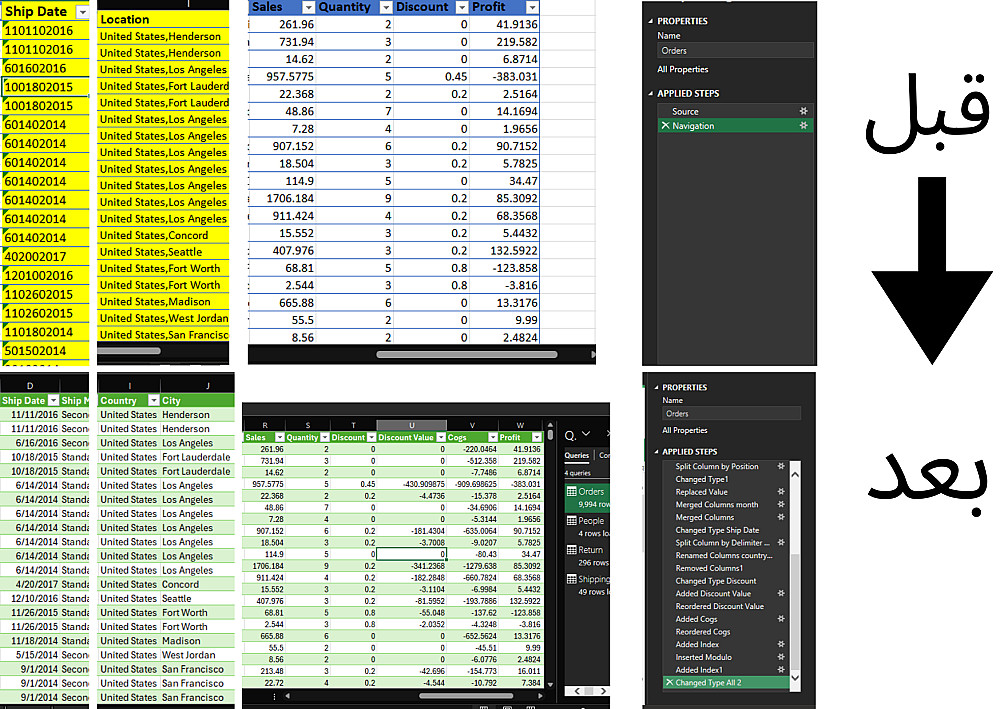Image resolution: width=1000 pixels, height=709 pixels.
Task: Click the Shipping query table icon
Action: (x=572, y=579)
